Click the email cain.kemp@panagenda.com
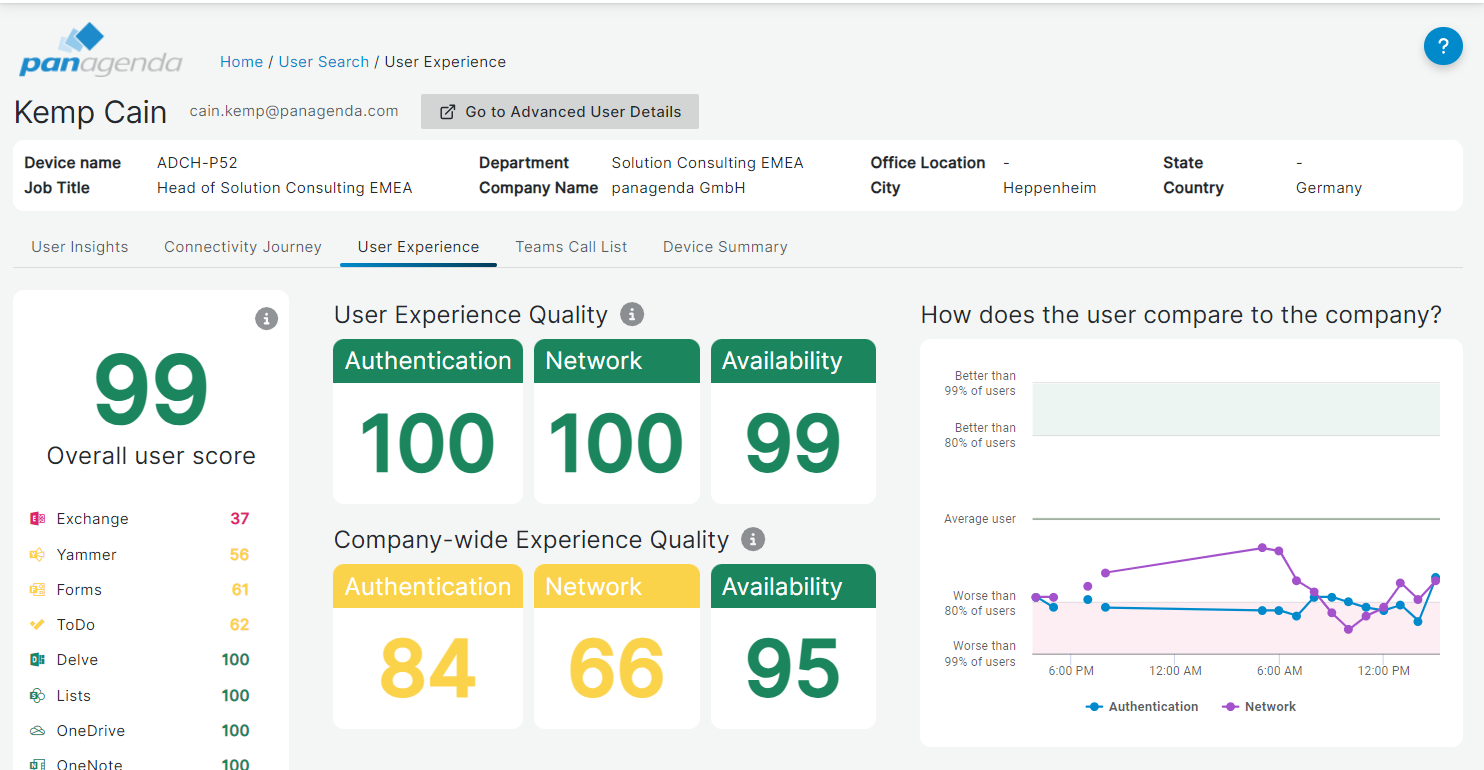This screenshot has height=770, width=1484. tap(294, 111)
